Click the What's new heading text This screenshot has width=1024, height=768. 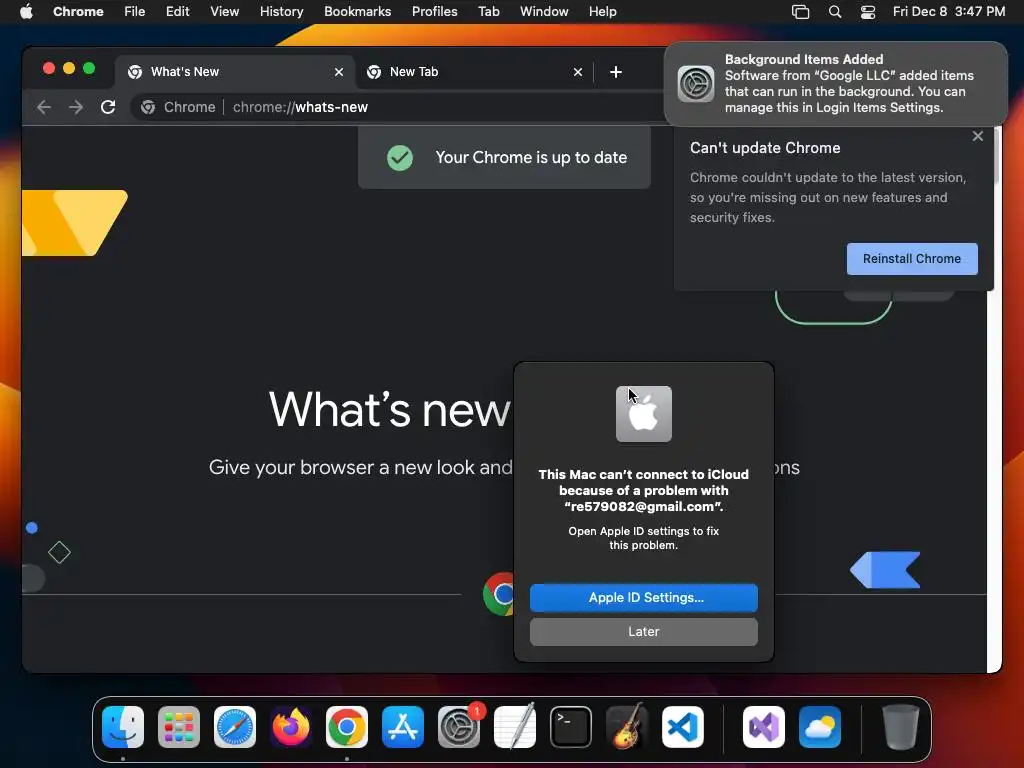tap(390, 409)
